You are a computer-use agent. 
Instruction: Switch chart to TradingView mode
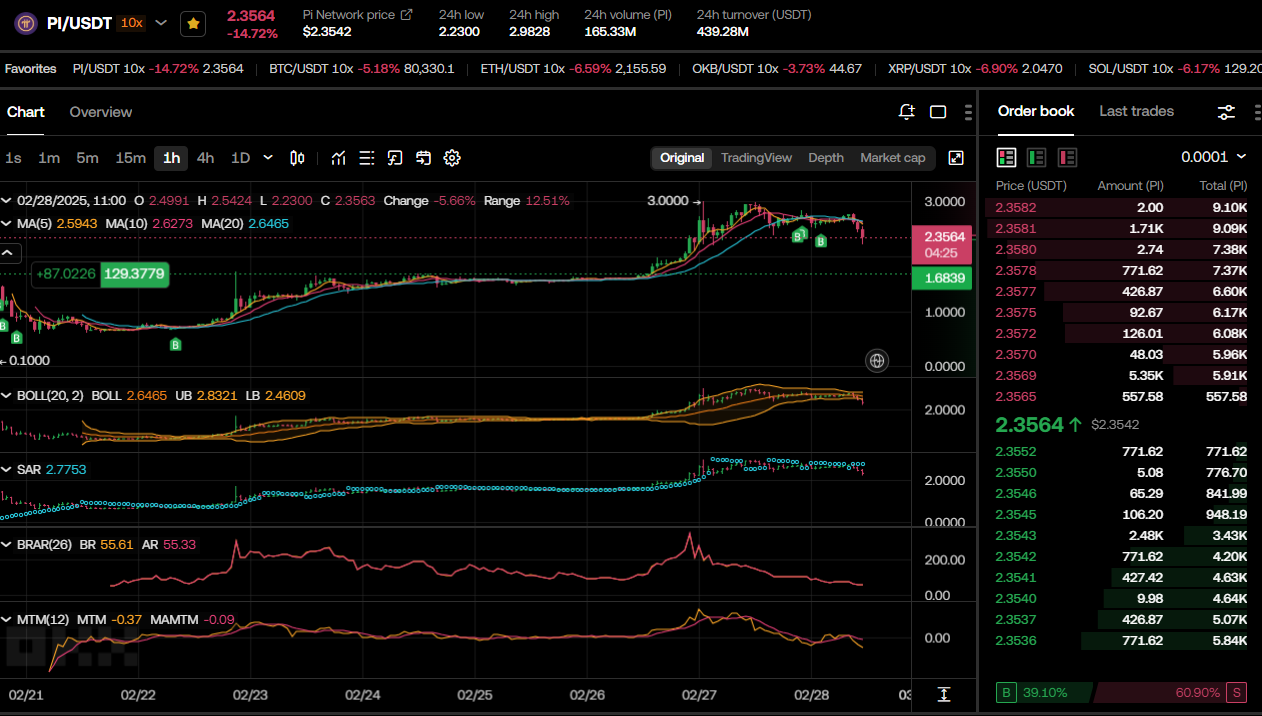[756, 158]
